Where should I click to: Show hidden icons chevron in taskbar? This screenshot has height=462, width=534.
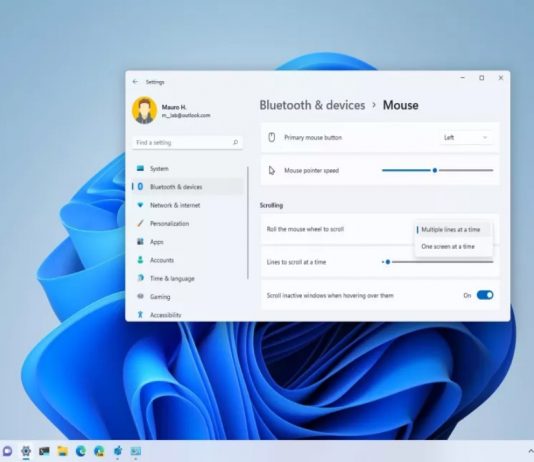point(530,451)
